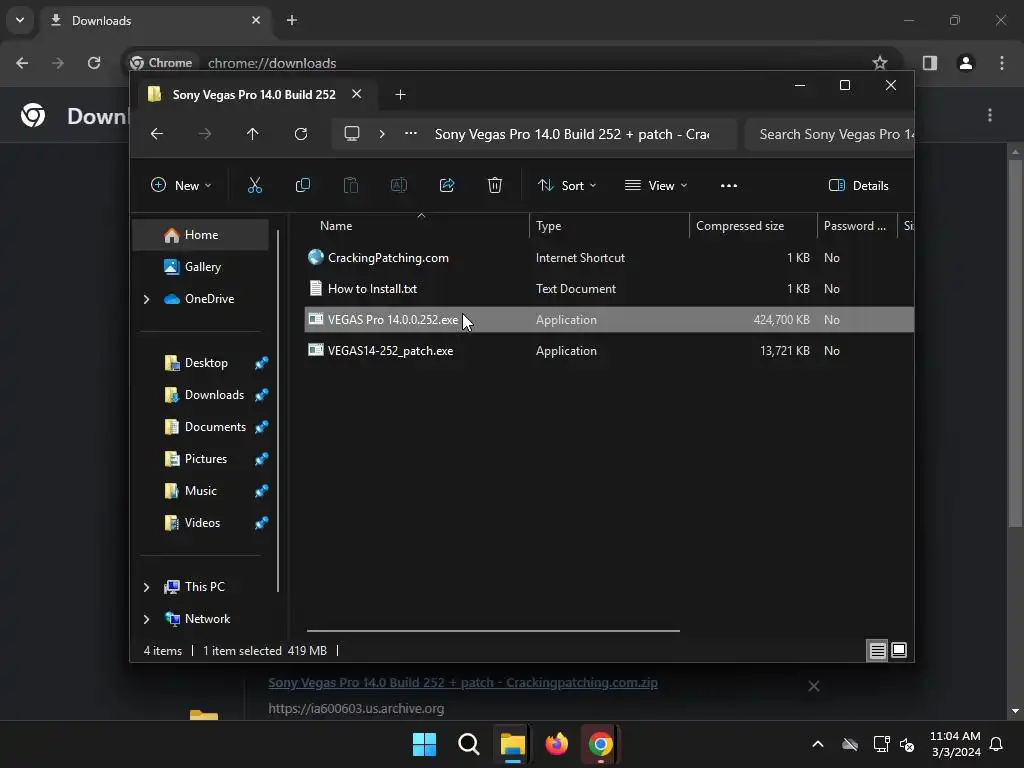
Task: Refresh the File Explorer folder view
Action: [300, 134]
